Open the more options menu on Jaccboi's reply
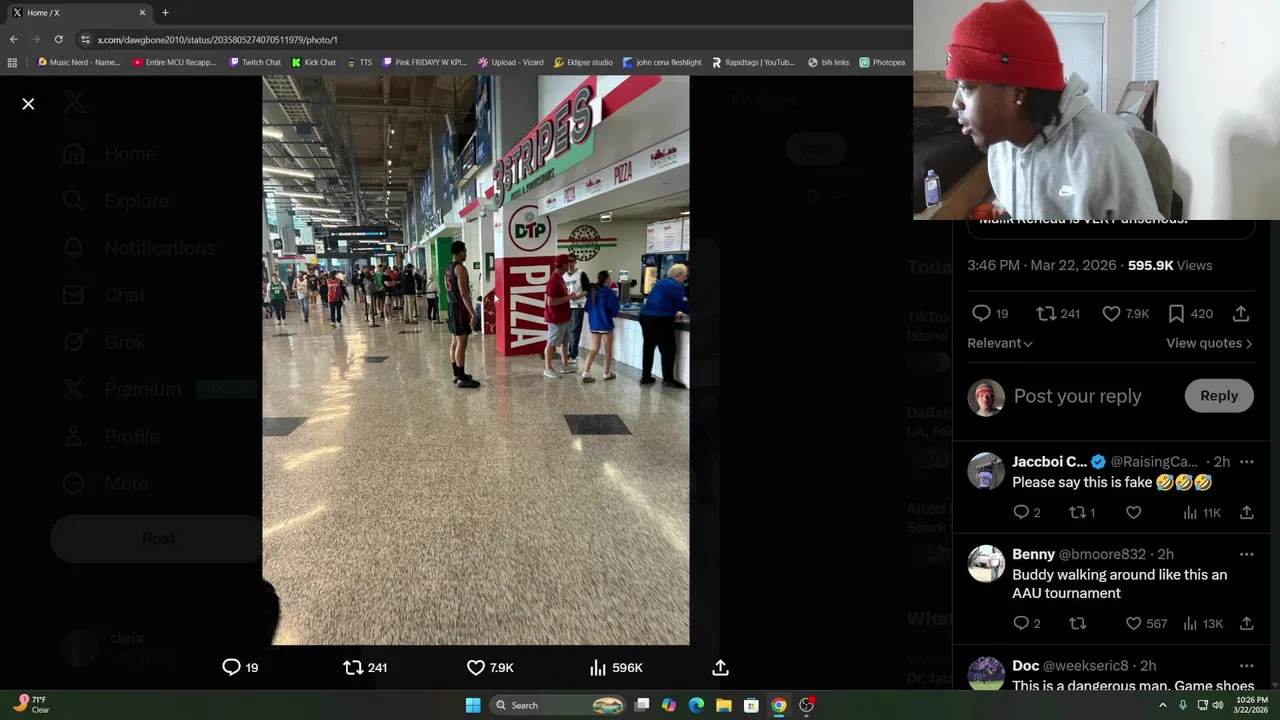The height and width of the screenshot is (720, 1280). pos(1246,462)
